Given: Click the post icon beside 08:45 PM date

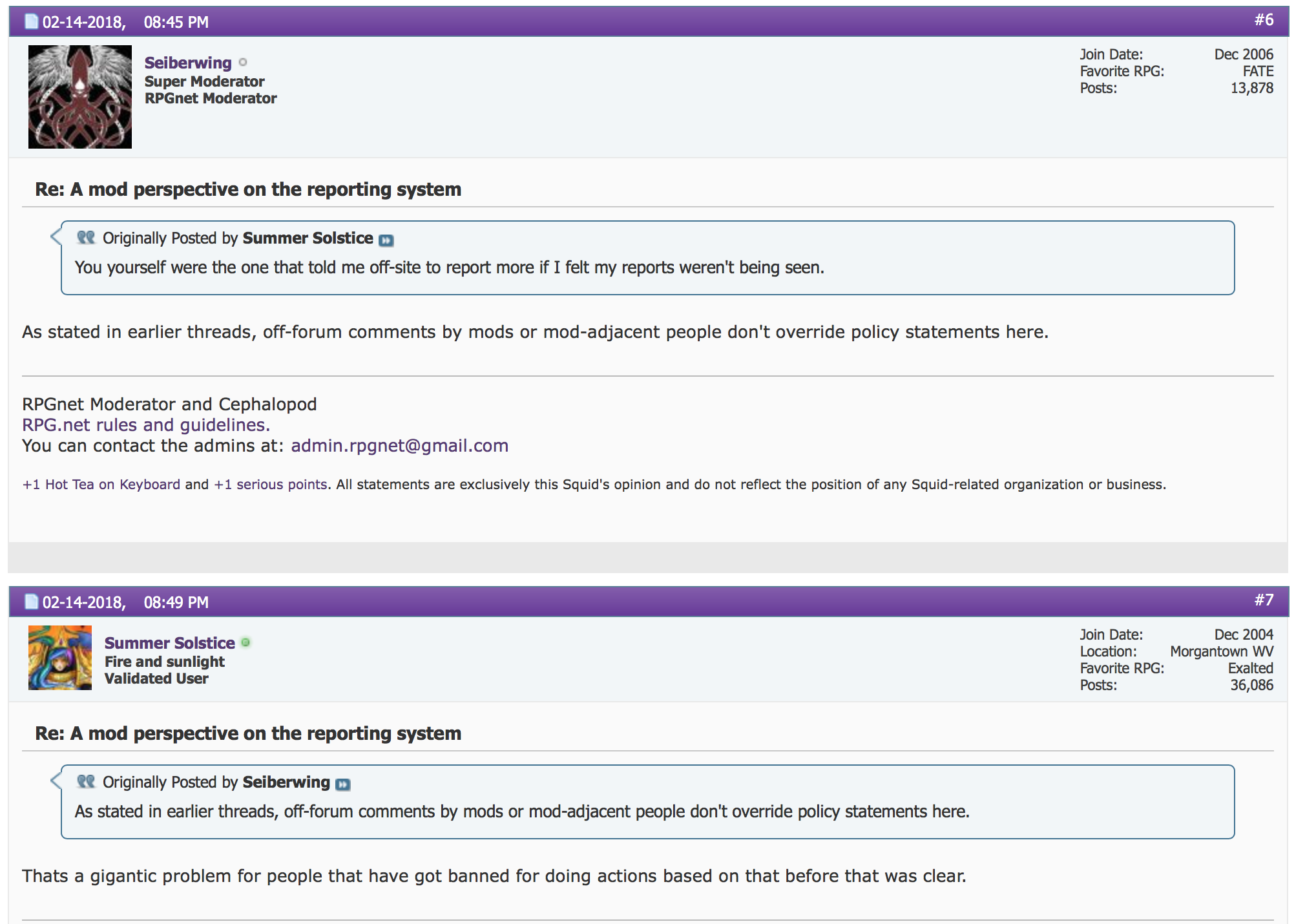Looking at the screenshot, I should click(31, 22).
